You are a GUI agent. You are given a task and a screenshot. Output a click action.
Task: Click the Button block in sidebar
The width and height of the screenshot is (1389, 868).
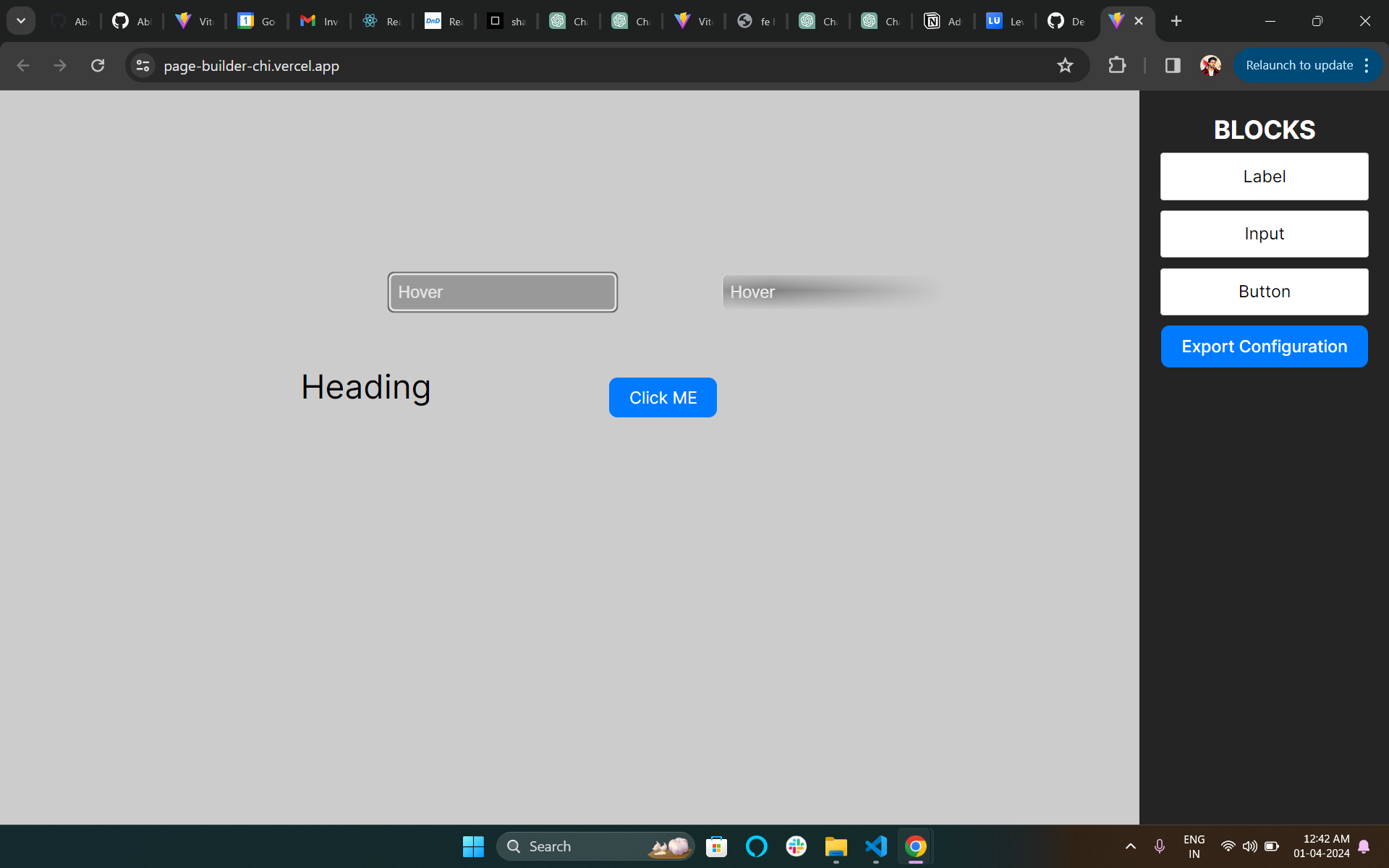click(x=1264, y=291)
